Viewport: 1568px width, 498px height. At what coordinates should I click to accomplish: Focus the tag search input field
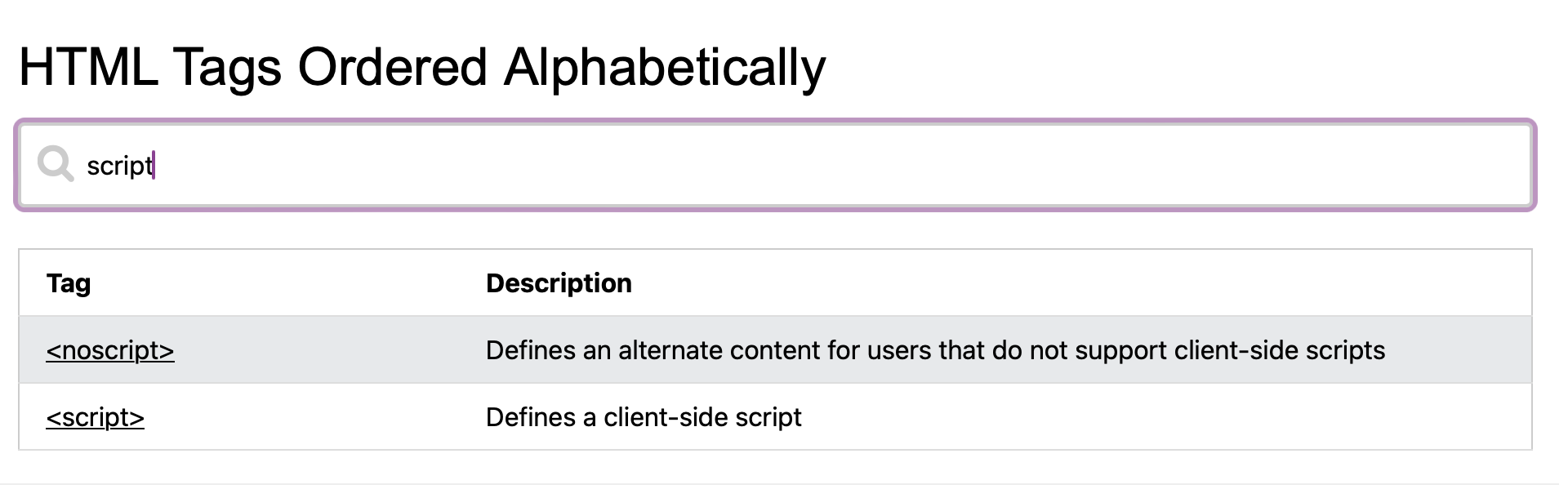[817, 165]
